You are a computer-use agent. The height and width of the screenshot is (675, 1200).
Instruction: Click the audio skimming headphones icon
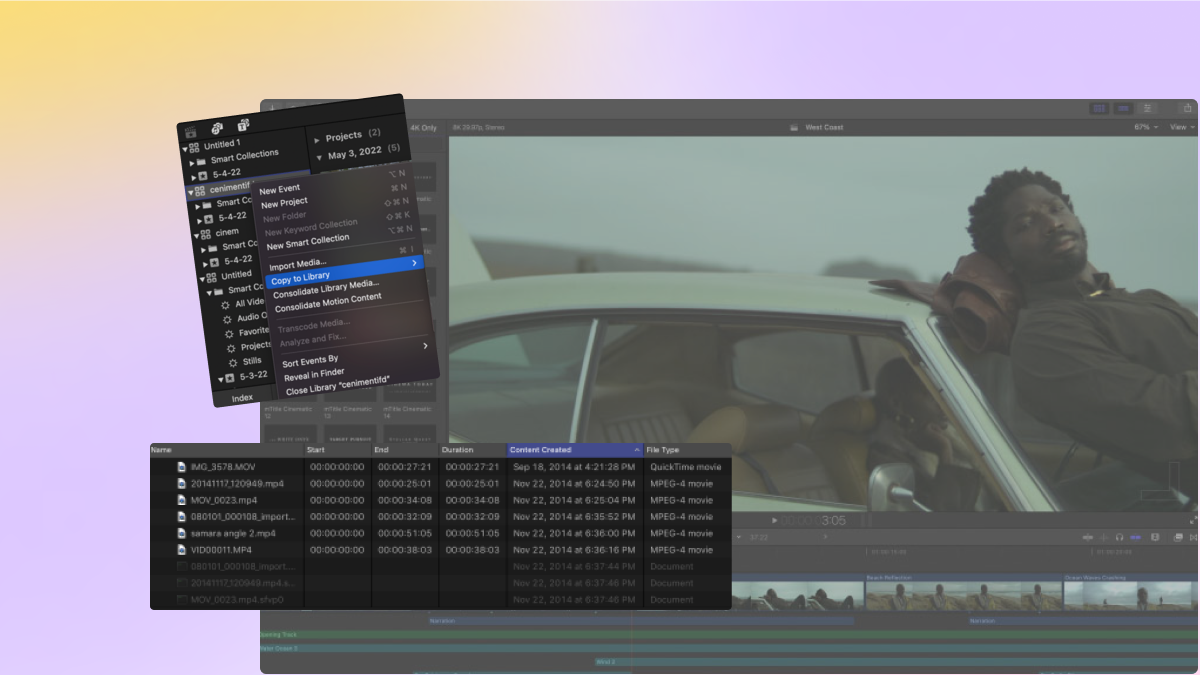click(x=1119, y=537)
